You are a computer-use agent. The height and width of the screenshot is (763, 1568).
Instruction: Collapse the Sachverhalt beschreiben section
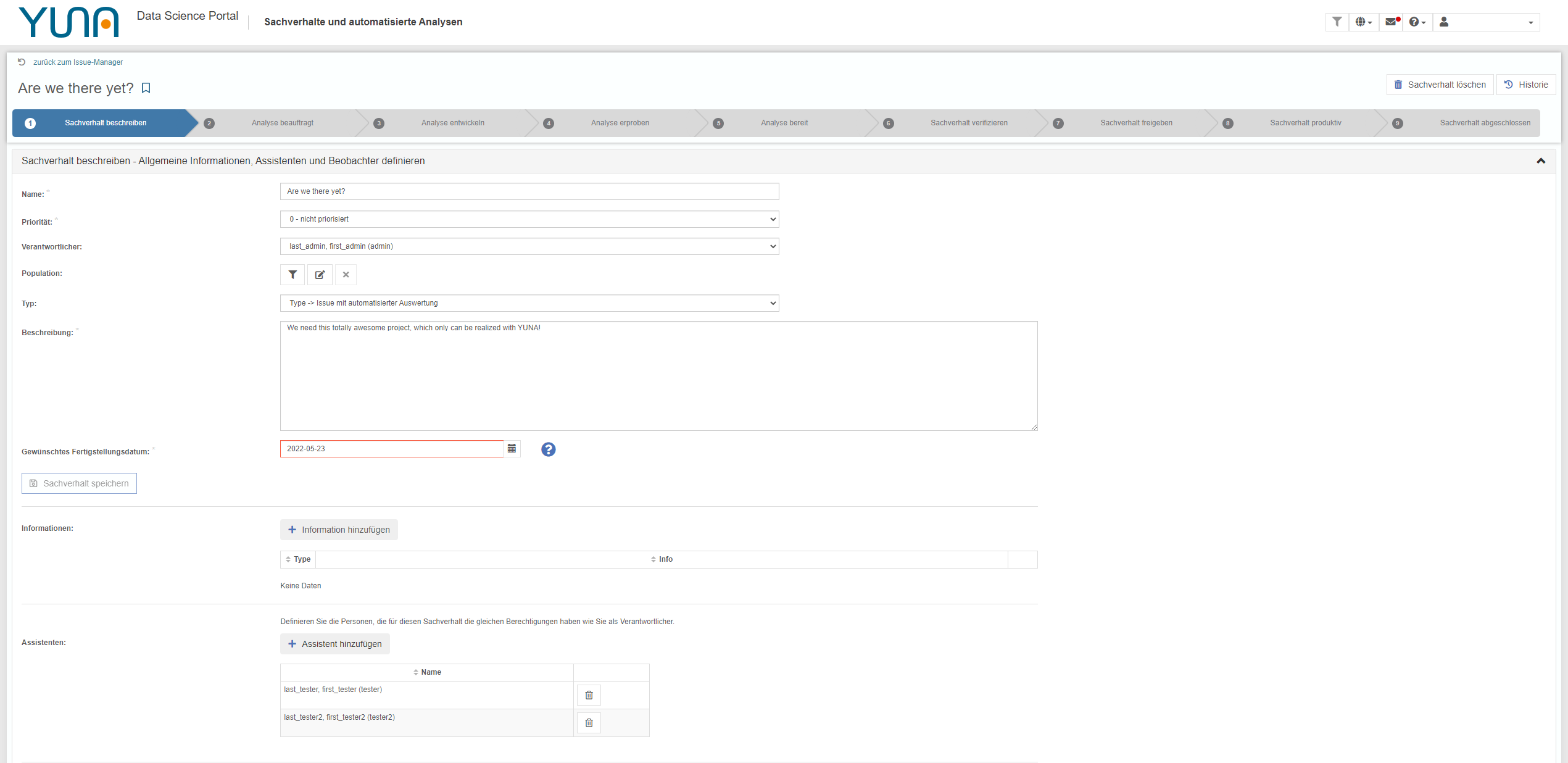click(1541, 161)
